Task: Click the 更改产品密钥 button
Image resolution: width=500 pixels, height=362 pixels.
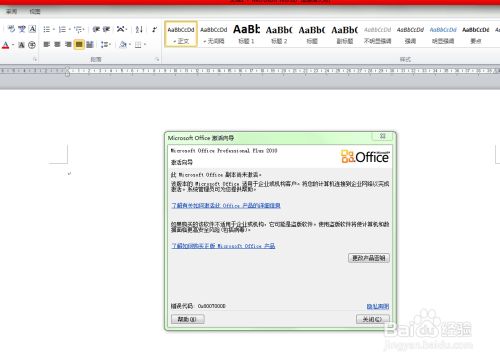Action: [x=369, y=258]
